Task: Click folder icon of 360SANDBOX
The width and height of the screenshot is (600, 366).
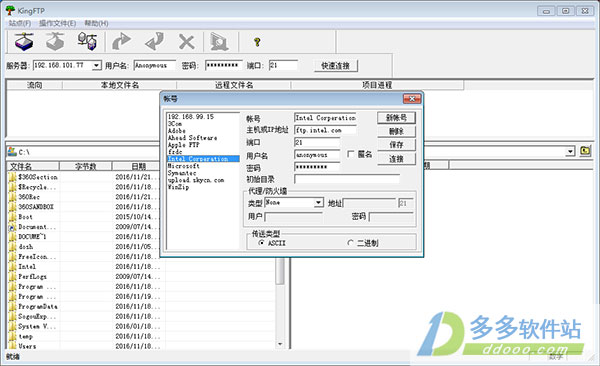Action: tap(12, 207)
